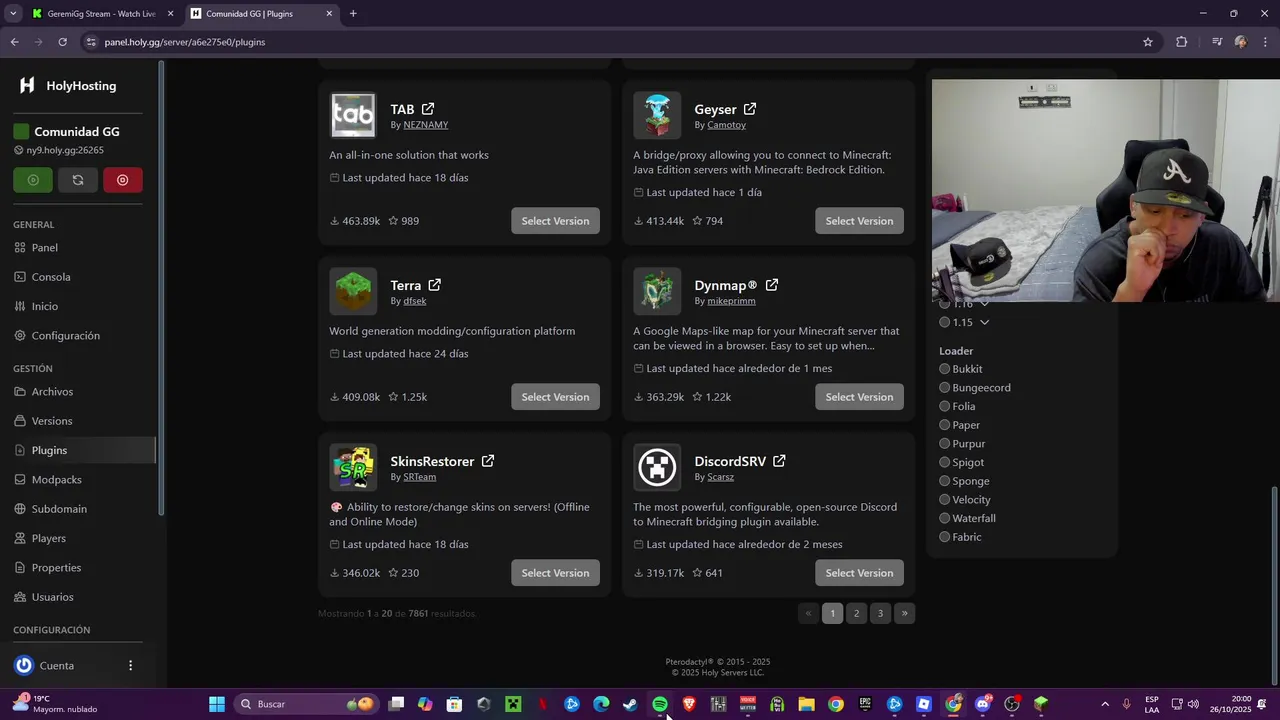This screenshot has height=720, width=1280.
Task: Open Windows Start menu
Action: (216, 704)
